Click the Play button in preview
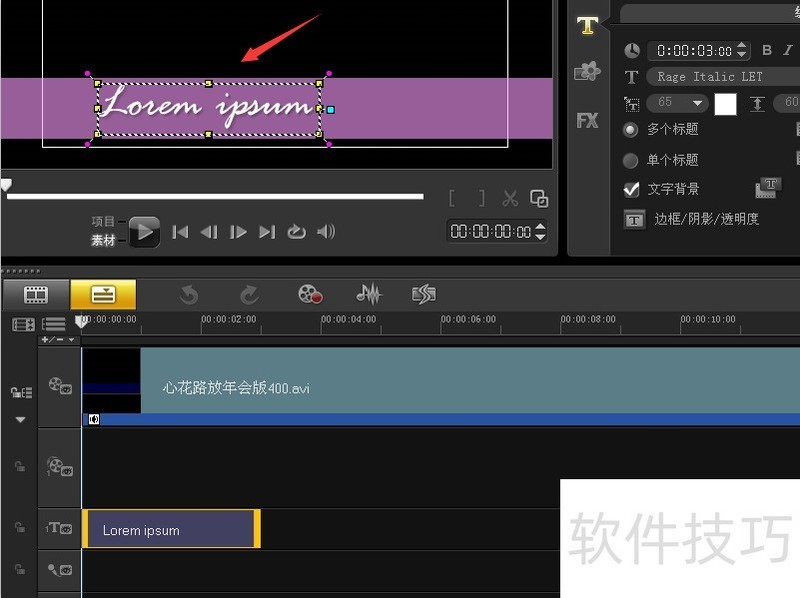This screenshot has width=800, height=598. 144,232
